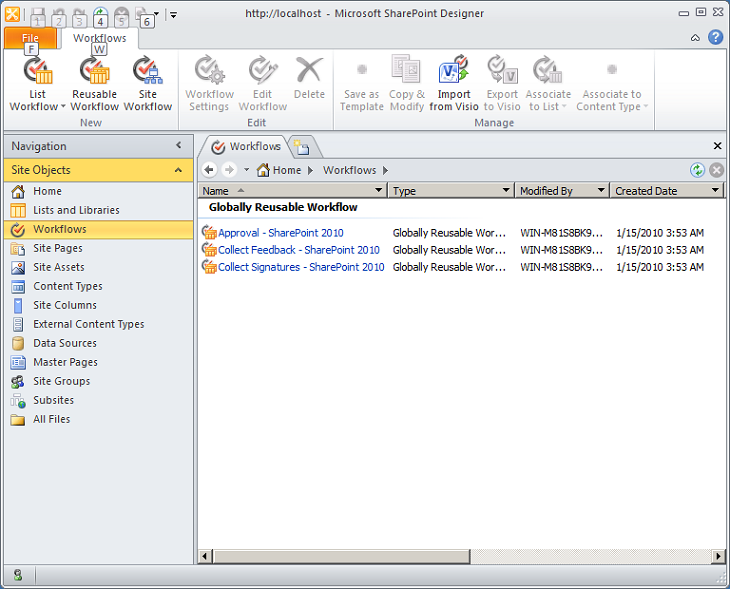The height and width of the screenshot is (589, 730).
Task: Open External Content Types
Action: [x=98, y=325]
